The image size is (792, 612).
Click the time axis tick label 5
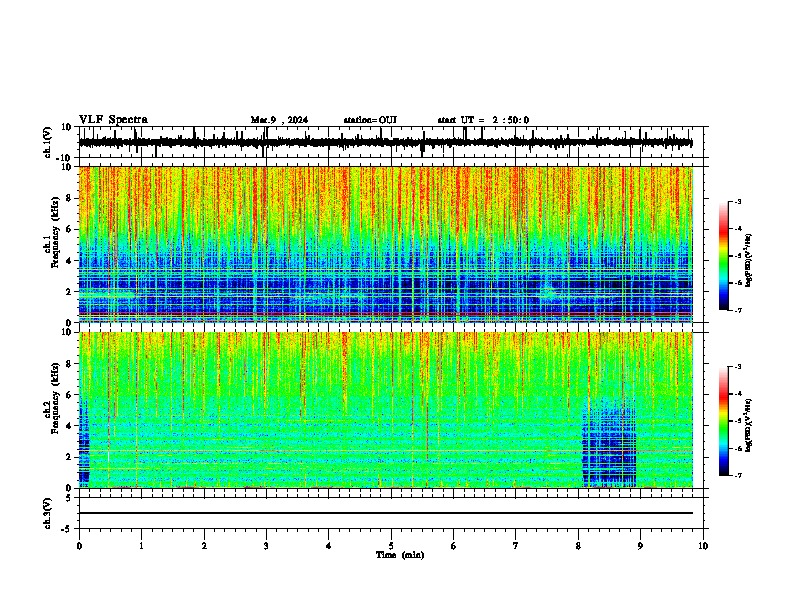coord(391,546)
